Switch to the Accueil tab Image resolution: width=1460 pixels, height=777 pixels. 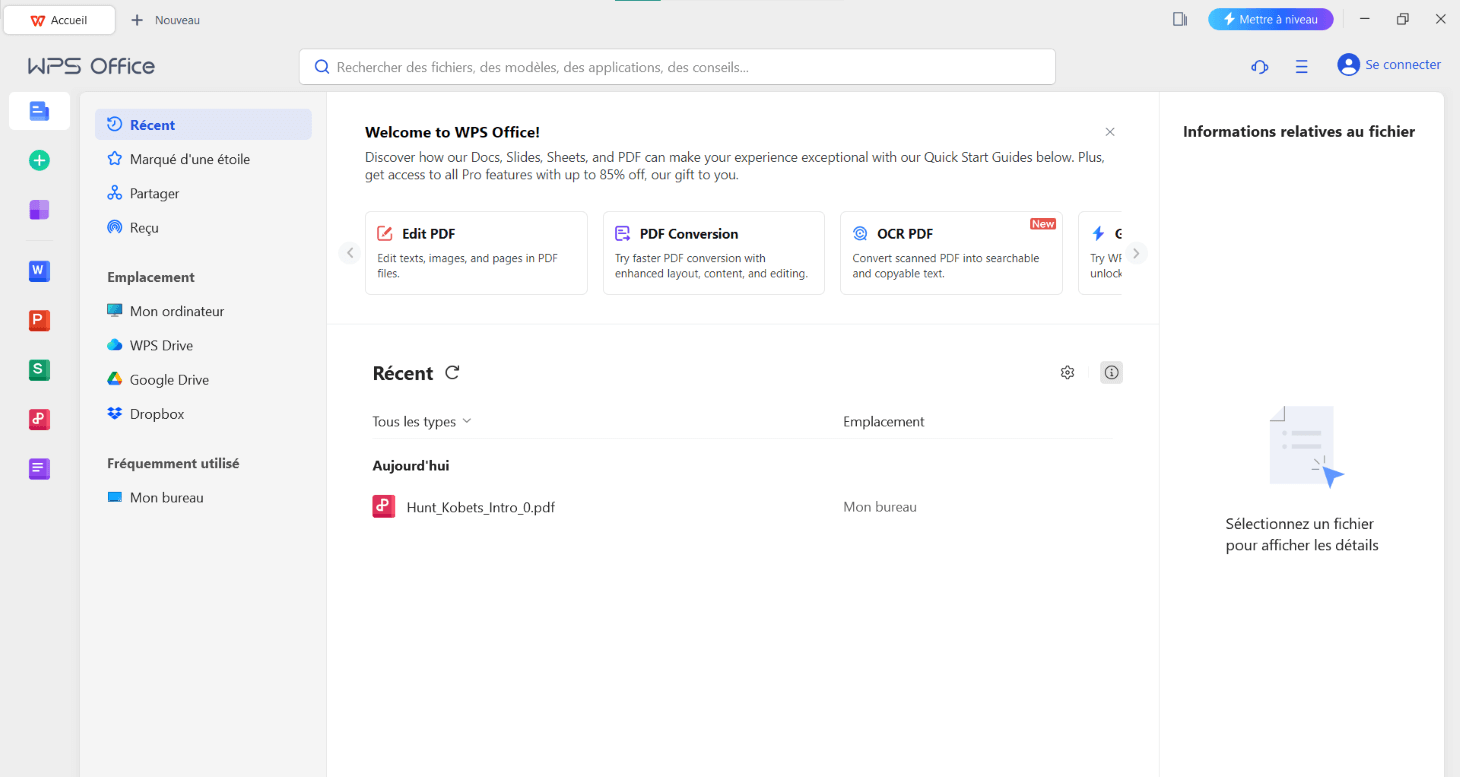tap(59, 20)
